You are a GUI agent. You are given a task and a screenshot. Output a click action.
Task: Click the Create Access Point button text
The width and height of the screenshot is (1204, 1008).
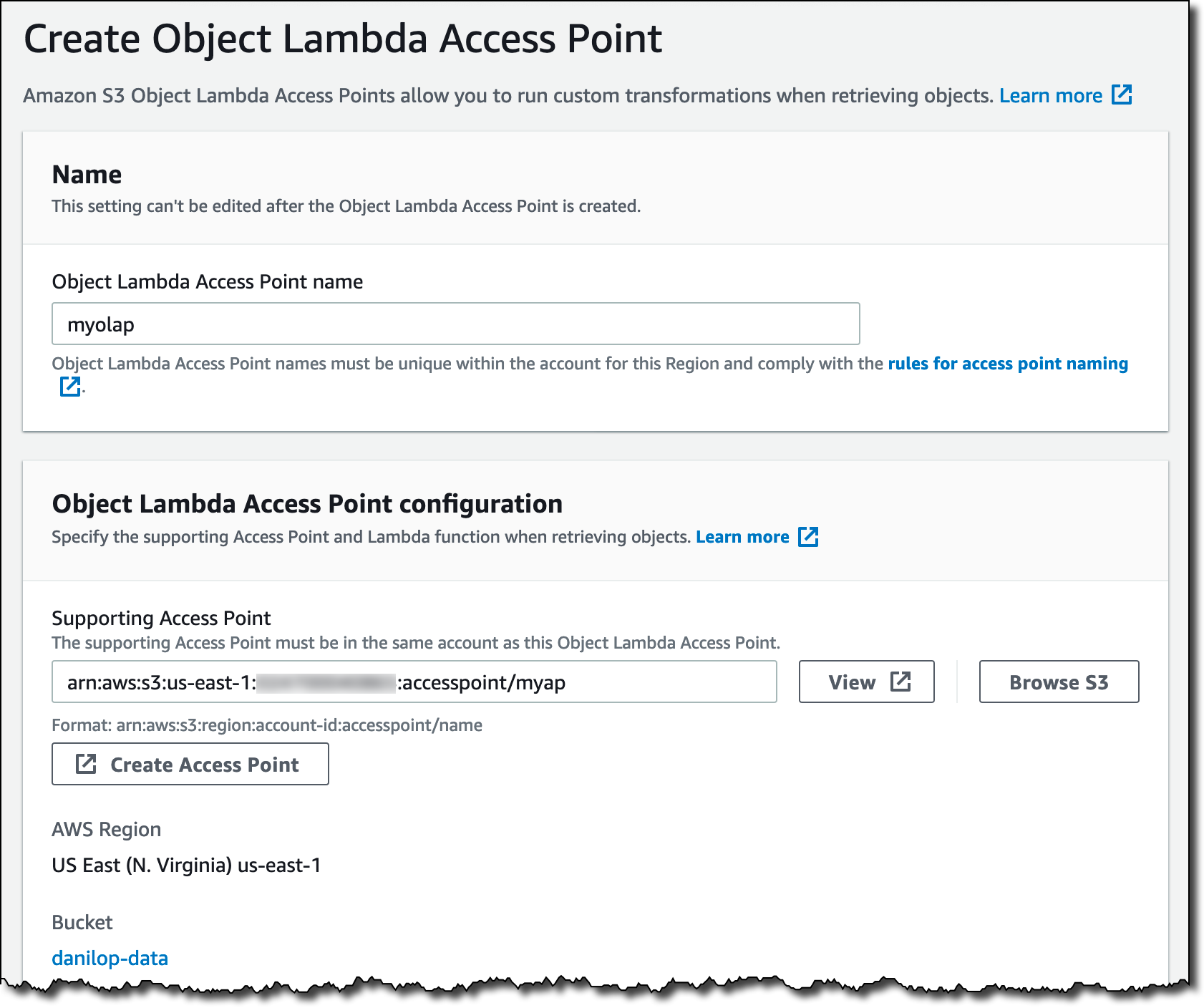pyautogui.click(x=204, y=765)
